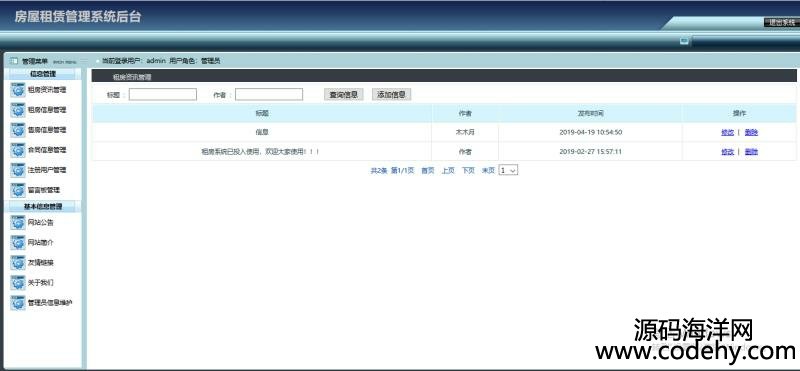Click the 标题 column header

click(262, 113)
